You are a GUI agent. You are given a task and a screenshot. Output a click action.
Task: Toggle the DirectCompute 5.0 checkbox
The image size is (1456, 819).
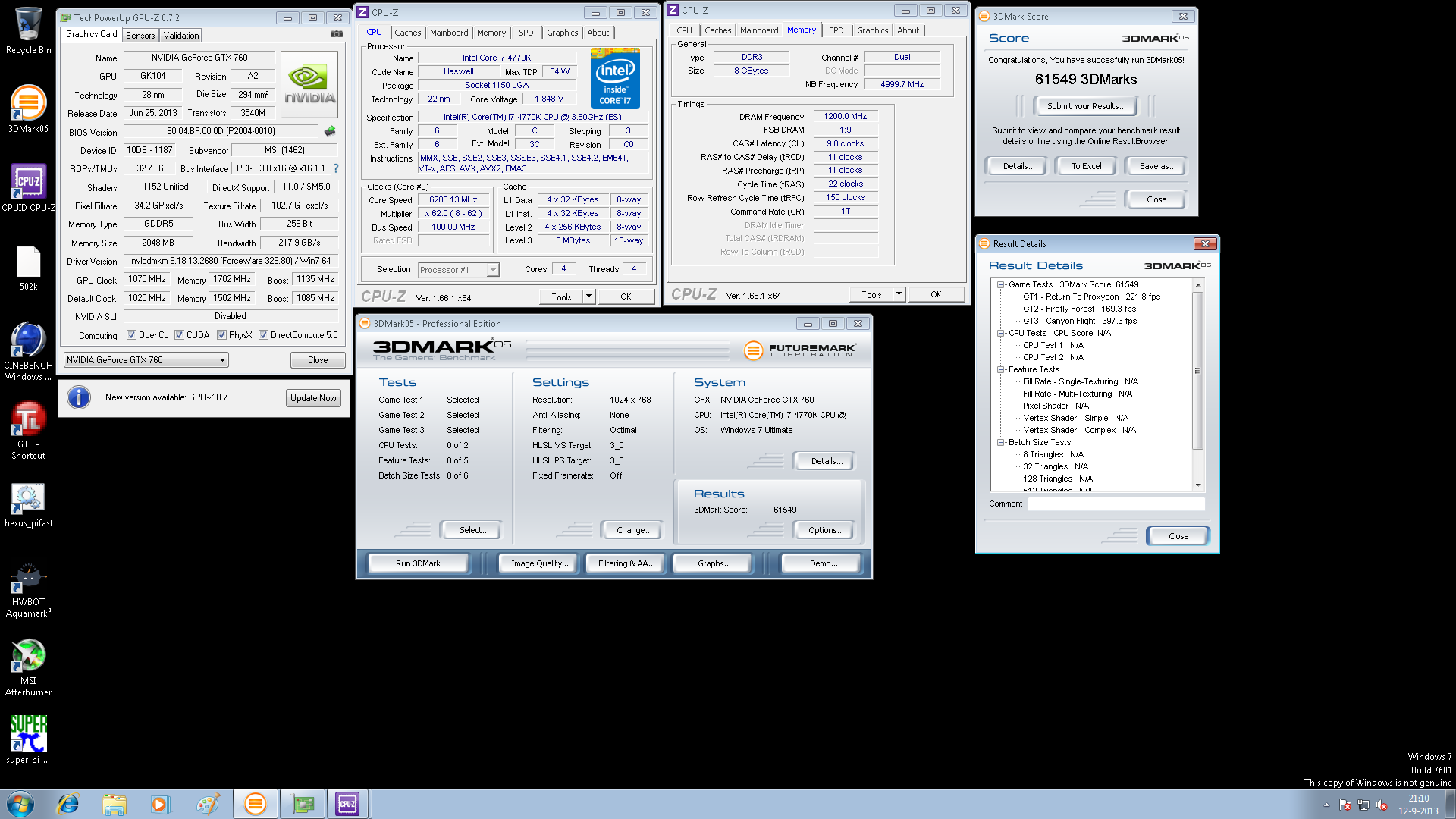click(x=263, y=335)
